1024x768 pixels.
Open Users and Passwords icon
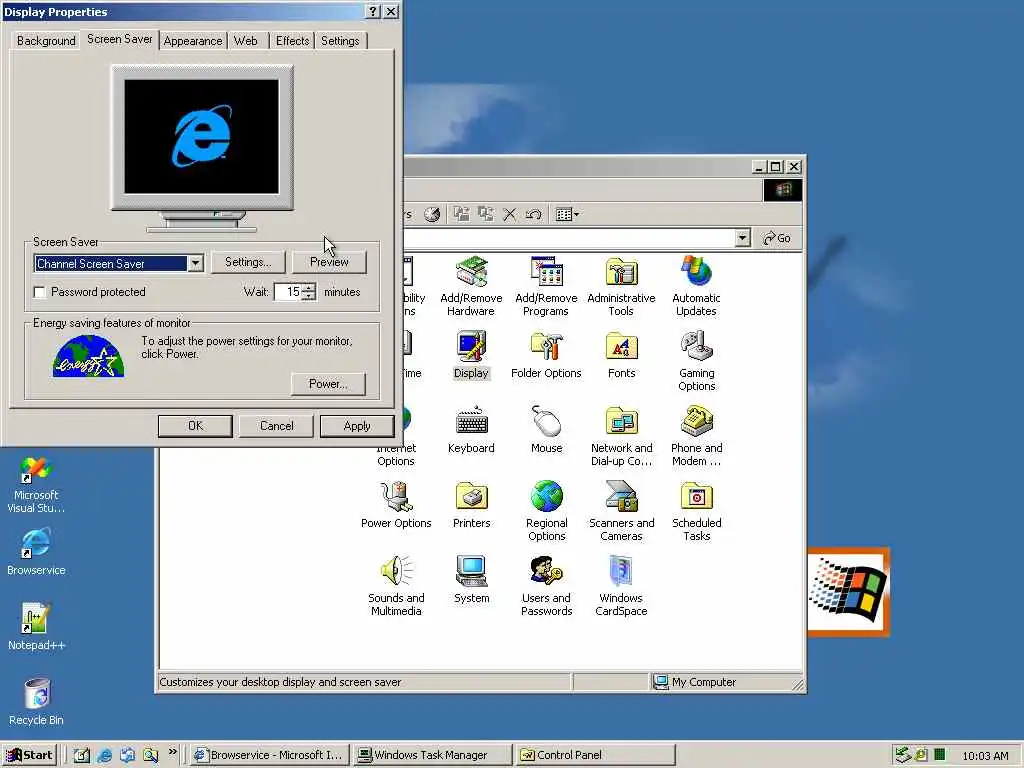546,586
